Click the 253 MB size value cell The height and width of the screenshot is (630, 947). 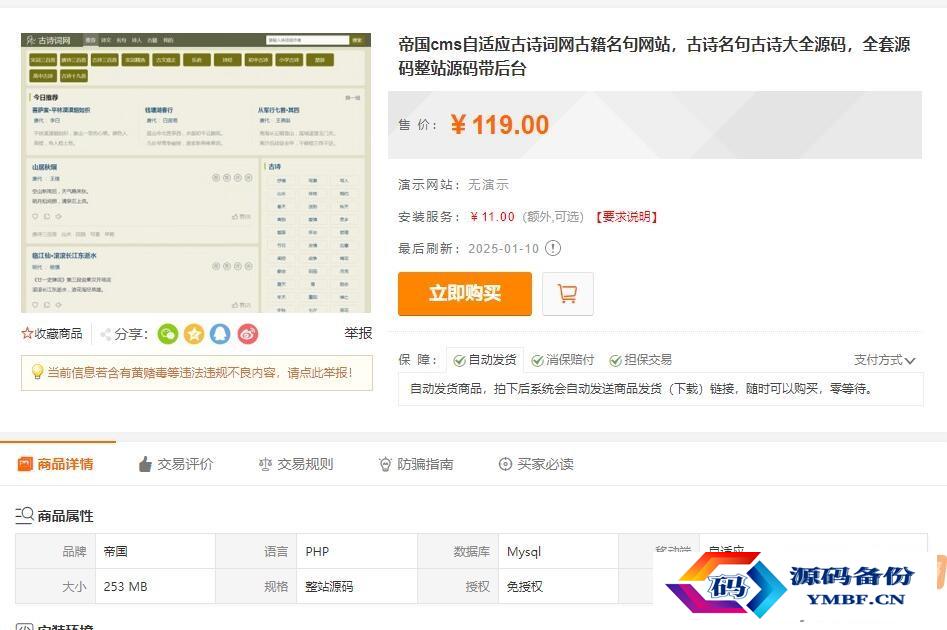click(155, 587)
